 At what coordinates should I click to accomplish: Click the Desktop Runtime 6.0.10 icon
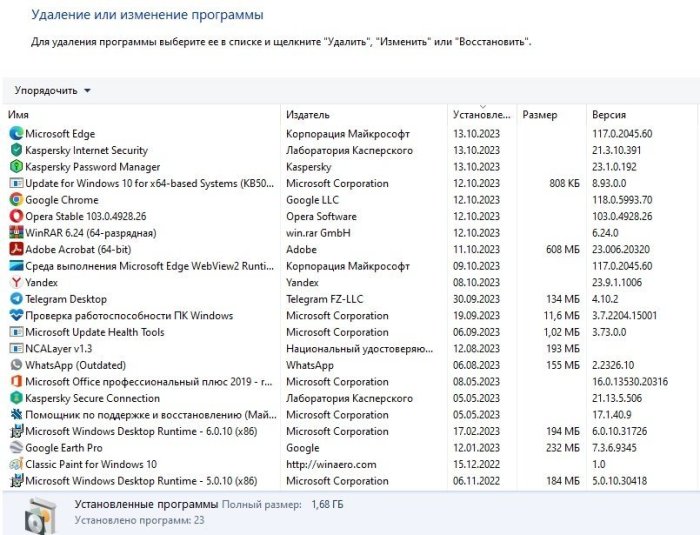16,431
